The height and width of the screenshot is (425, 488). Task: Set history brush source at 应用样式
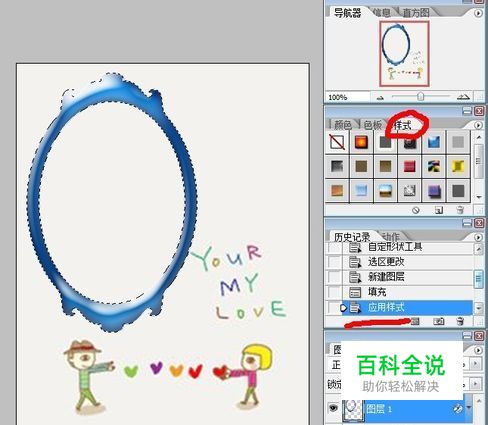pyautogui.click(x=334, y=307)
